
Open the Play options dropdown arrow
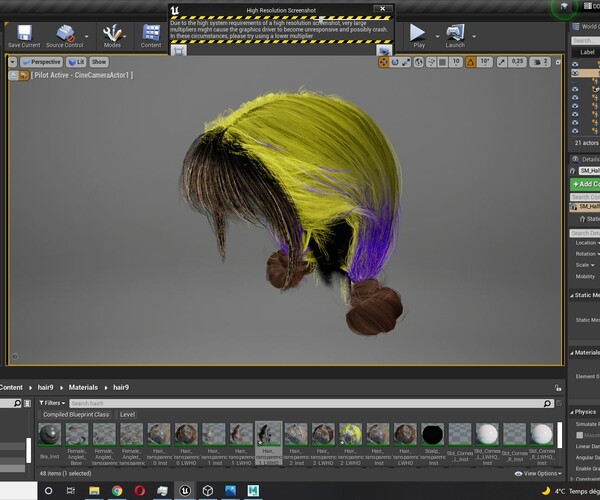[x=437, y=36]
